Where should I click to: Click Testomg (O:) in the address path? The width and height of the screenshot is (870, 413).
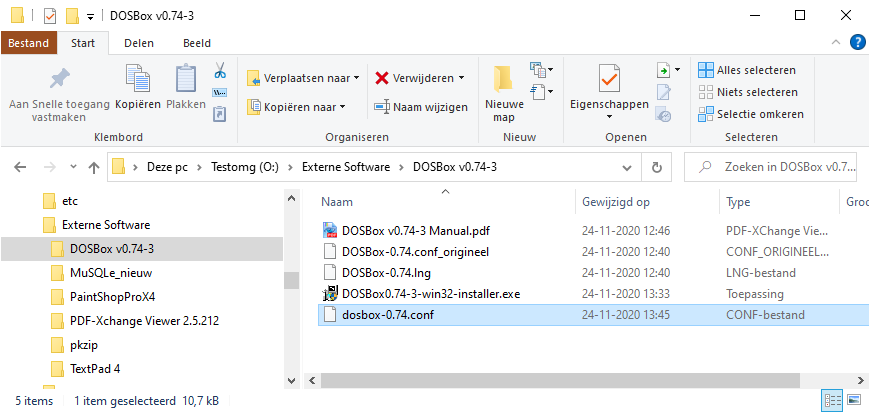pyautogui.click(x=245, y=167)
